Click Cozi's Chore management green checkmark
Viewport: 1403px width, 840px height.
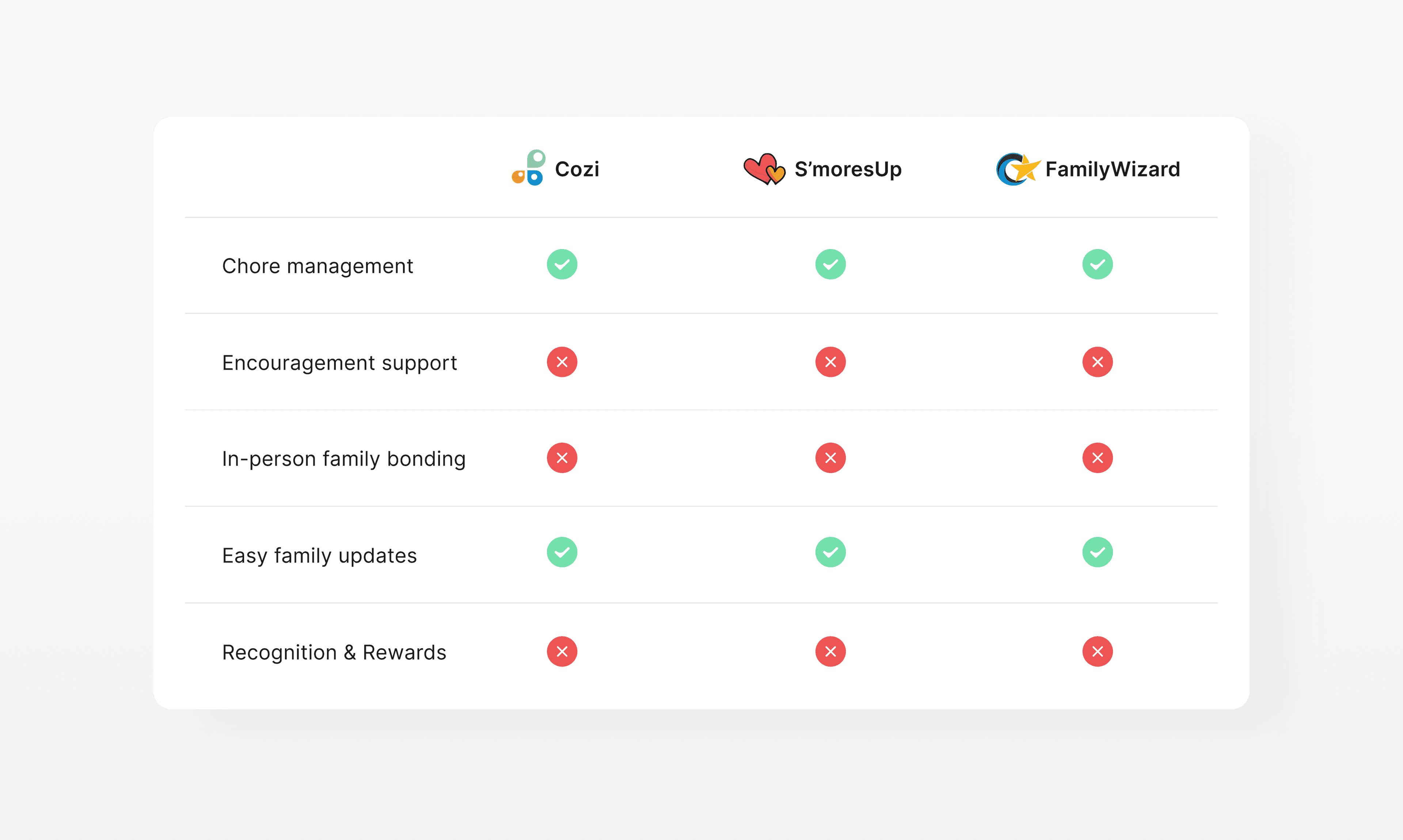point(562,264)
